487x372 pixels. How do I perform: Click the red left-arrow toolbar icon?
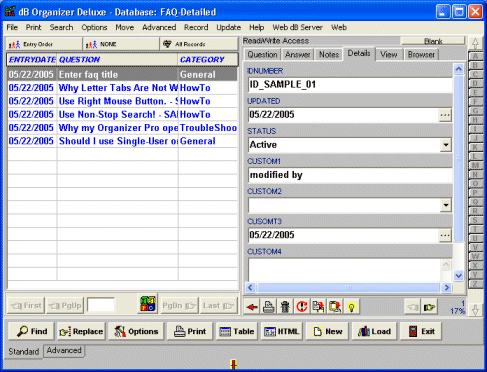tap(252, 306)
